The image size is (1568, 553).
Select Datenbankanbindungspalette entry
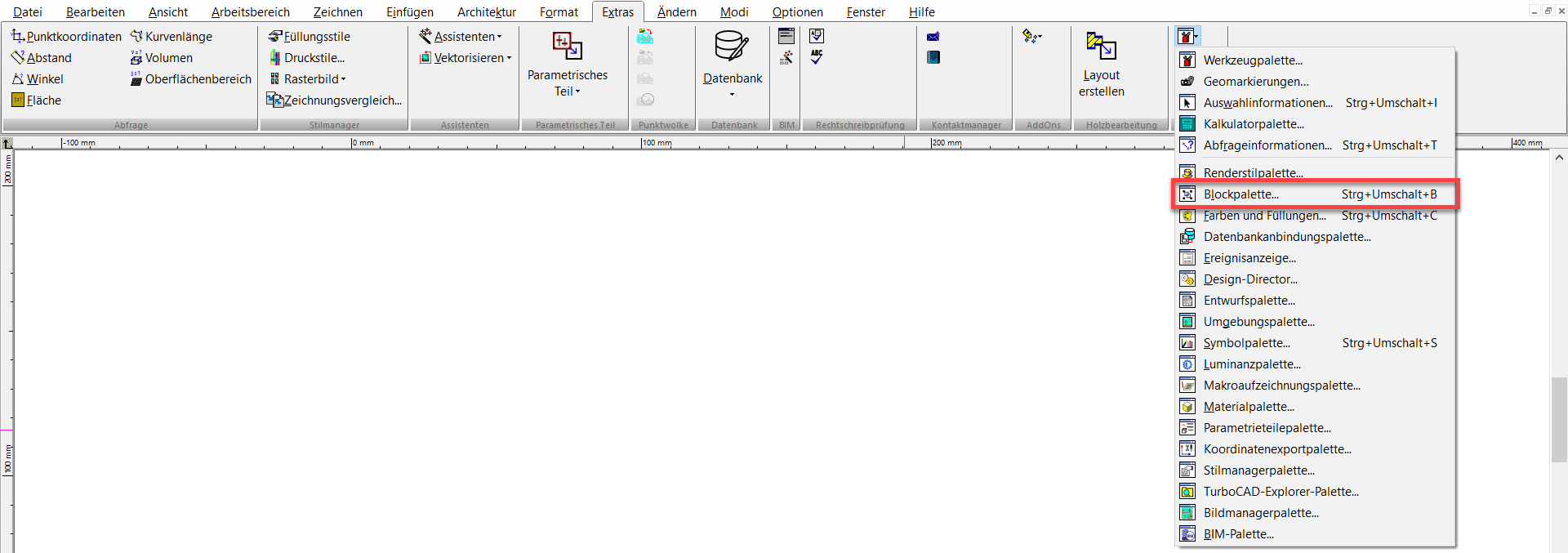click(x=1315, y=237)
